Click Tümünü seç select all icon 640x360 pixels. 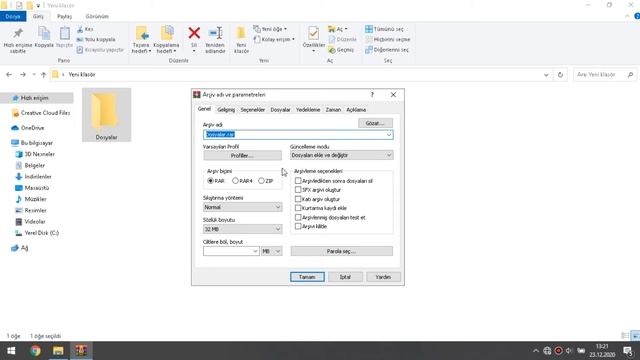coord(369,29)
